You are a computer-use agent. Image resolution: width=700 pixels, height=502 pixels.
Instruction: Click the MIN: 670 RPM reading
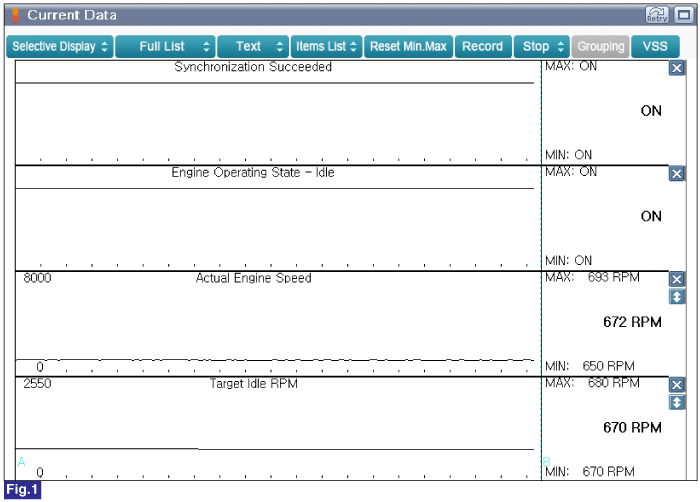click(590, 472)
